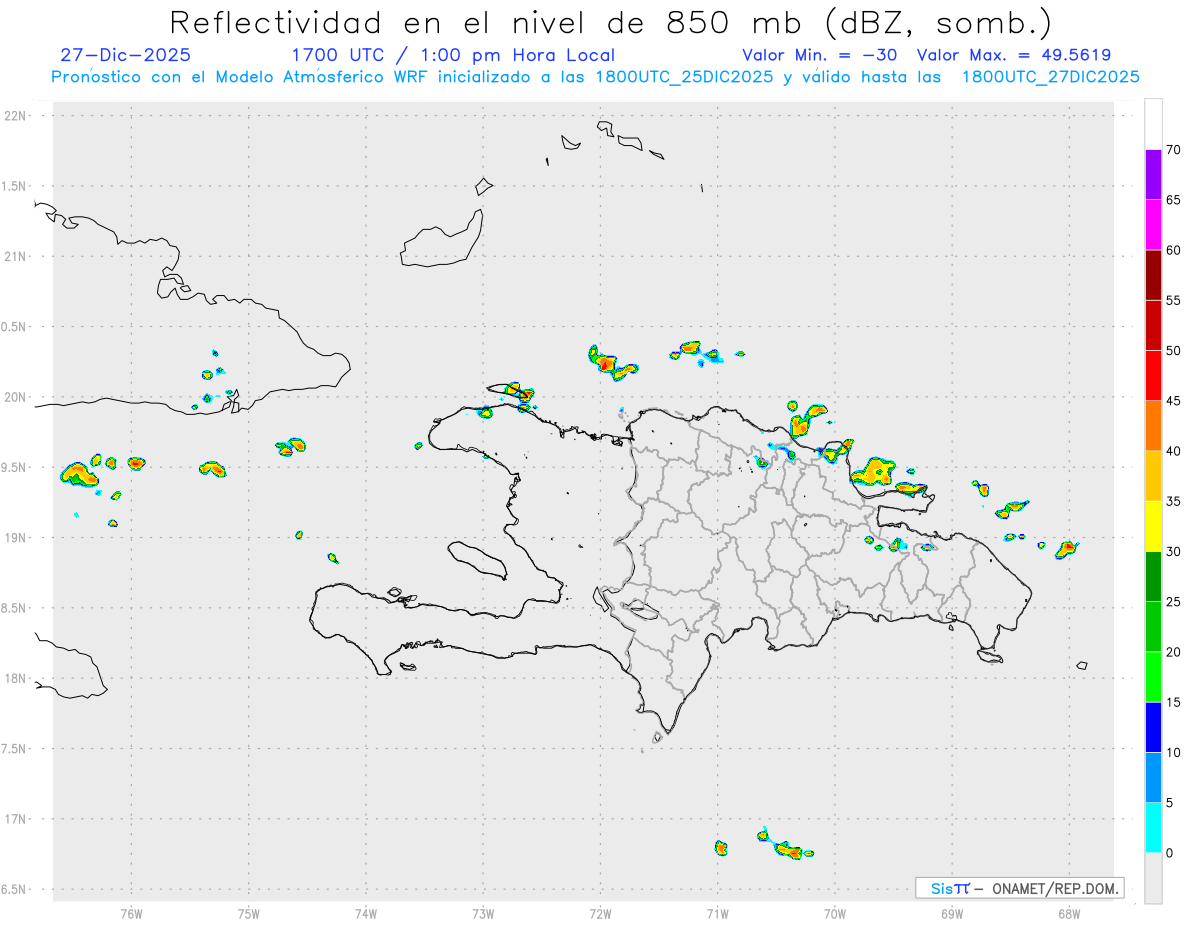Select the '72W' longitude label
The image size is (1200, 927).
(x=600, y=913)
